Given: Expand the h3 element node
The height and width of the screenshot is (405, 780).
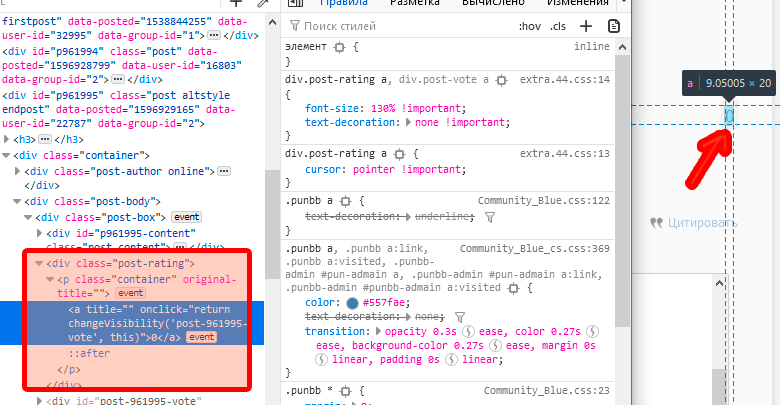Looking at the screenshot, I should tap(8, 139).
